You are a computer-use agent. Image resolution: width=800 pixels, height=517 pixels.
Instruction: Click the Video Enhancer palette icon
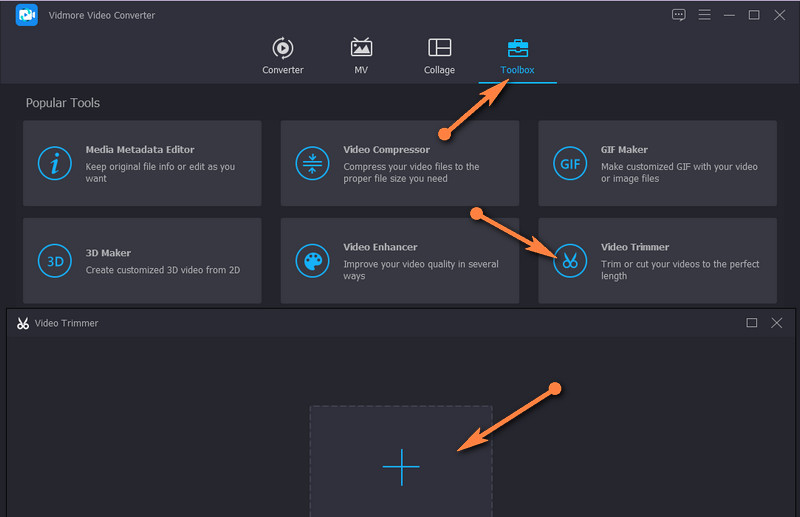[x=312, y=261]
